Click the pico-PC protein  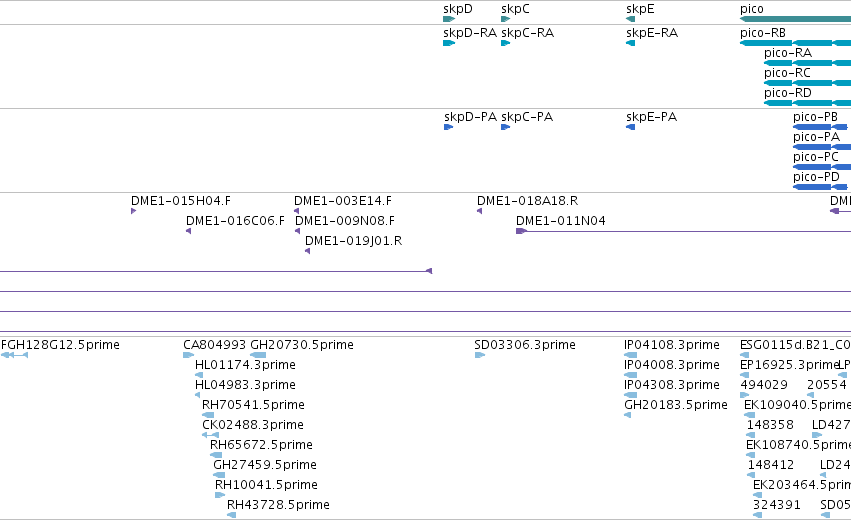(822, 167)
